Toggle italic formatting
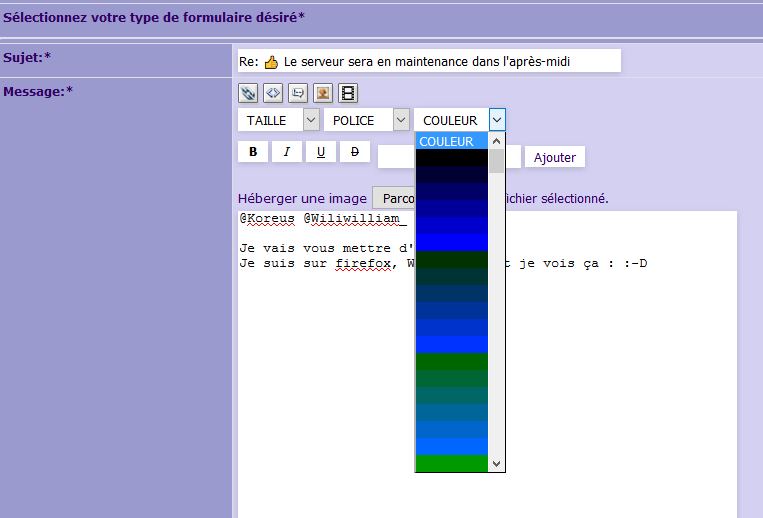The height and width of the screenshot is (518, 763). (286, 152)
